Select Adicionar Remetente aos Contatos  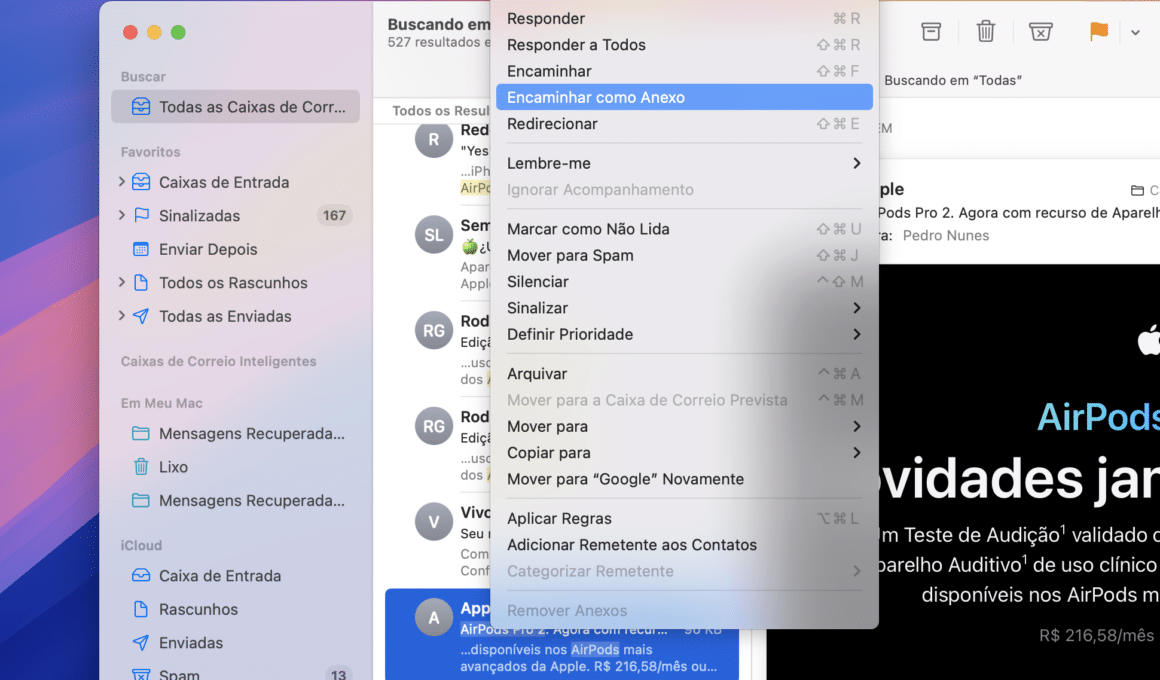[684, 545]
